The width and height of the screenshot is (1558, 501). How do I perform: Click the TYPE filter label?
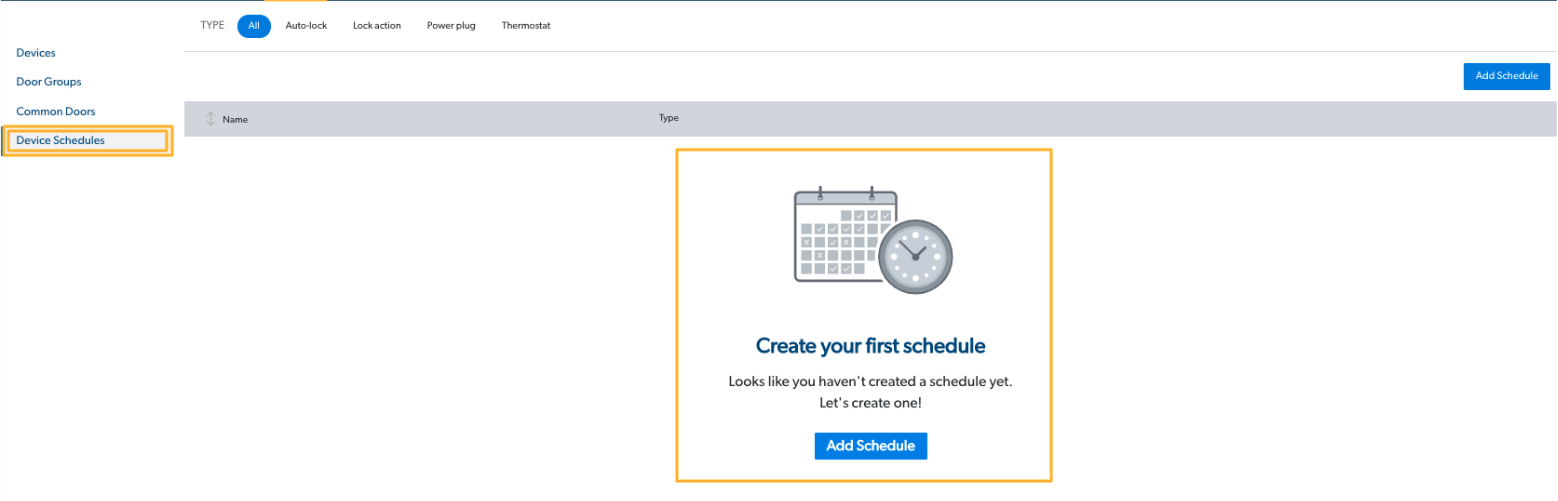(212, 26)
